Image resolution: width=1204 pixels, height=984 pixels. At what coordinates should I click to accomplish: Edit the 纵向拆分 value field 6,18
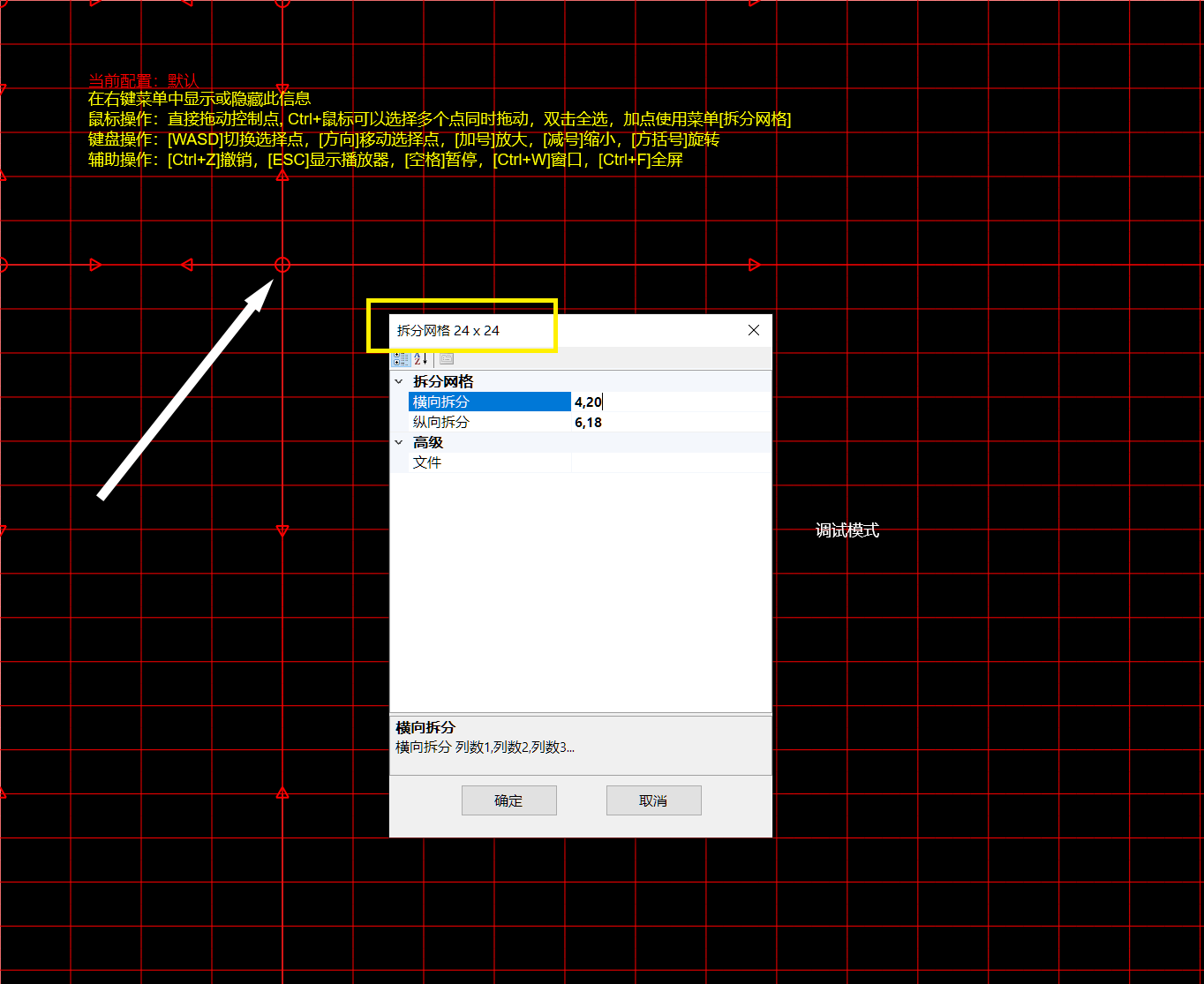pos(671,422)
